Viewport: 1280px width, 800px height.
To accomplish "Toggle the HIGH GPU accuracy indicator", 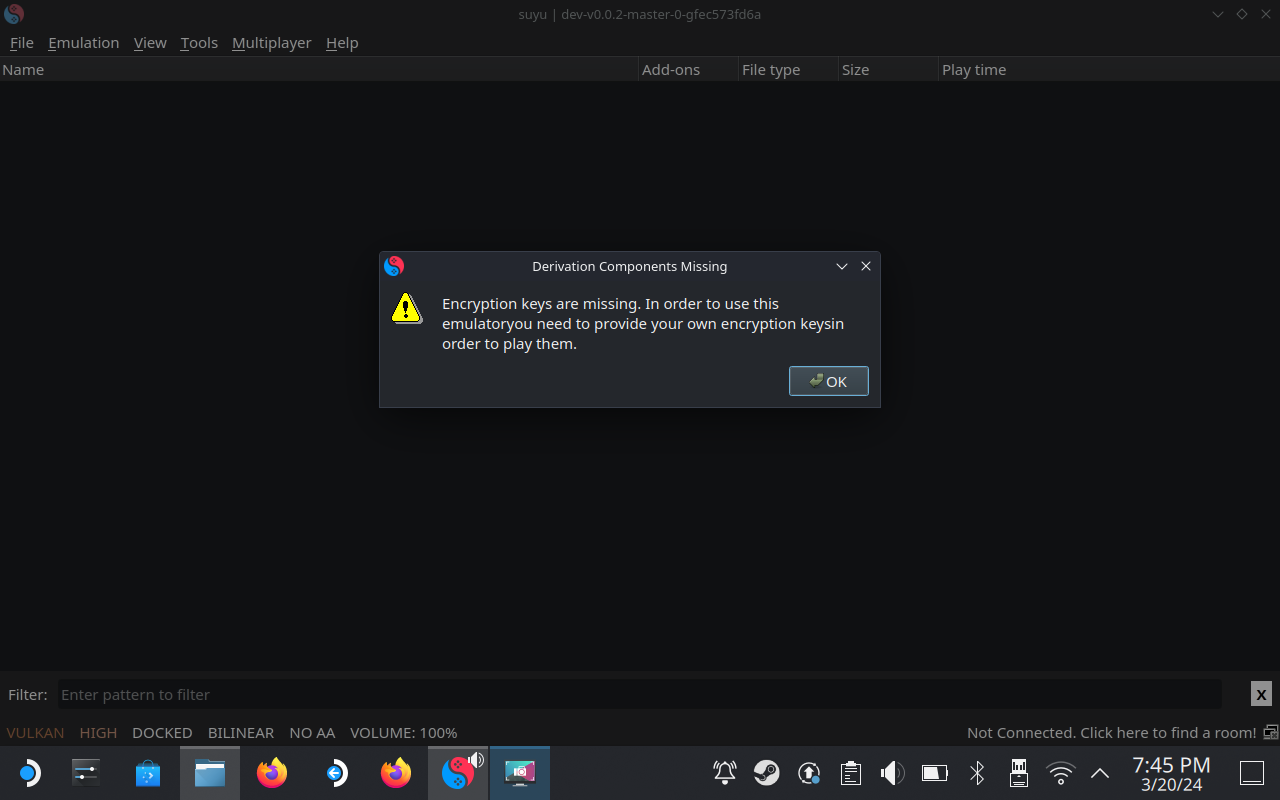I will pyautogui.click(x=98, y=733).
